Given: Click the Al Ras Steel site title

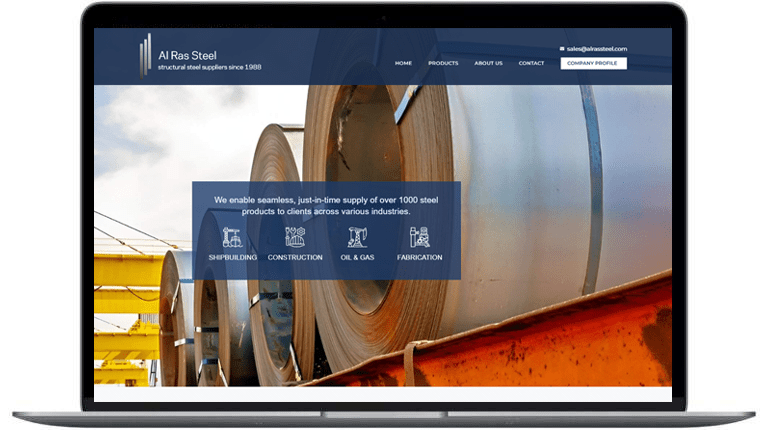Looking at the screenshot, I should (188, 55).
